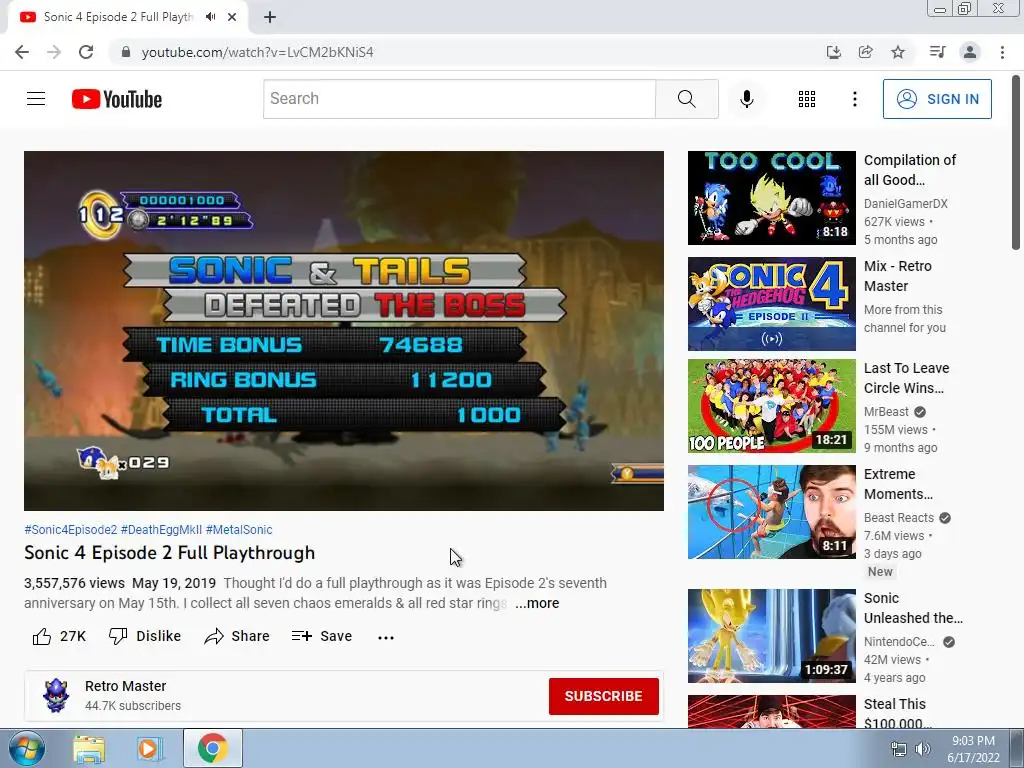The width and height of the screenshot is (1024, 768).
Task: Open #DeathEggMkII hashtag link
Action: 161,530
